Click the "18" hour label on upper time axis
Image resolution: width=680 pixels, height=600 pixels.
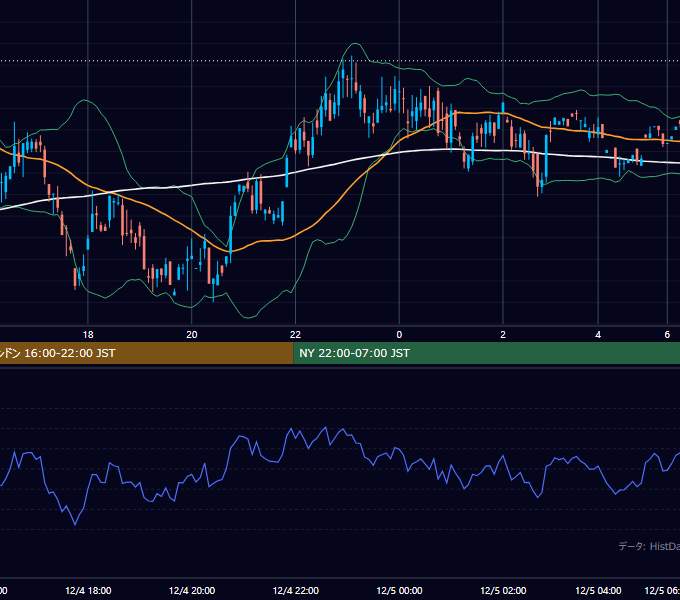88,335
